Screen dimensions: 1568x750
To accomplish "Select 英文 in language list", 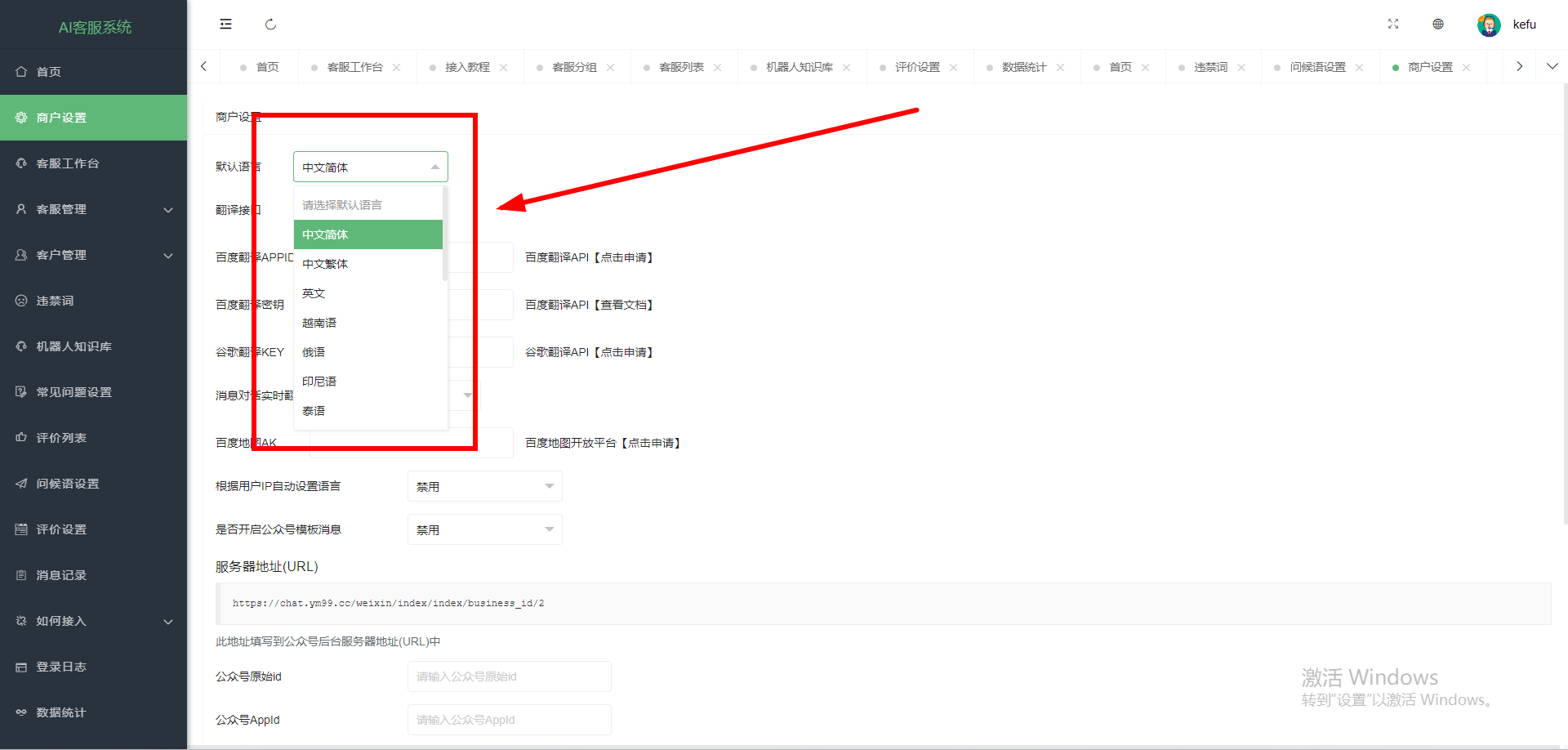I will pos(368,293).
